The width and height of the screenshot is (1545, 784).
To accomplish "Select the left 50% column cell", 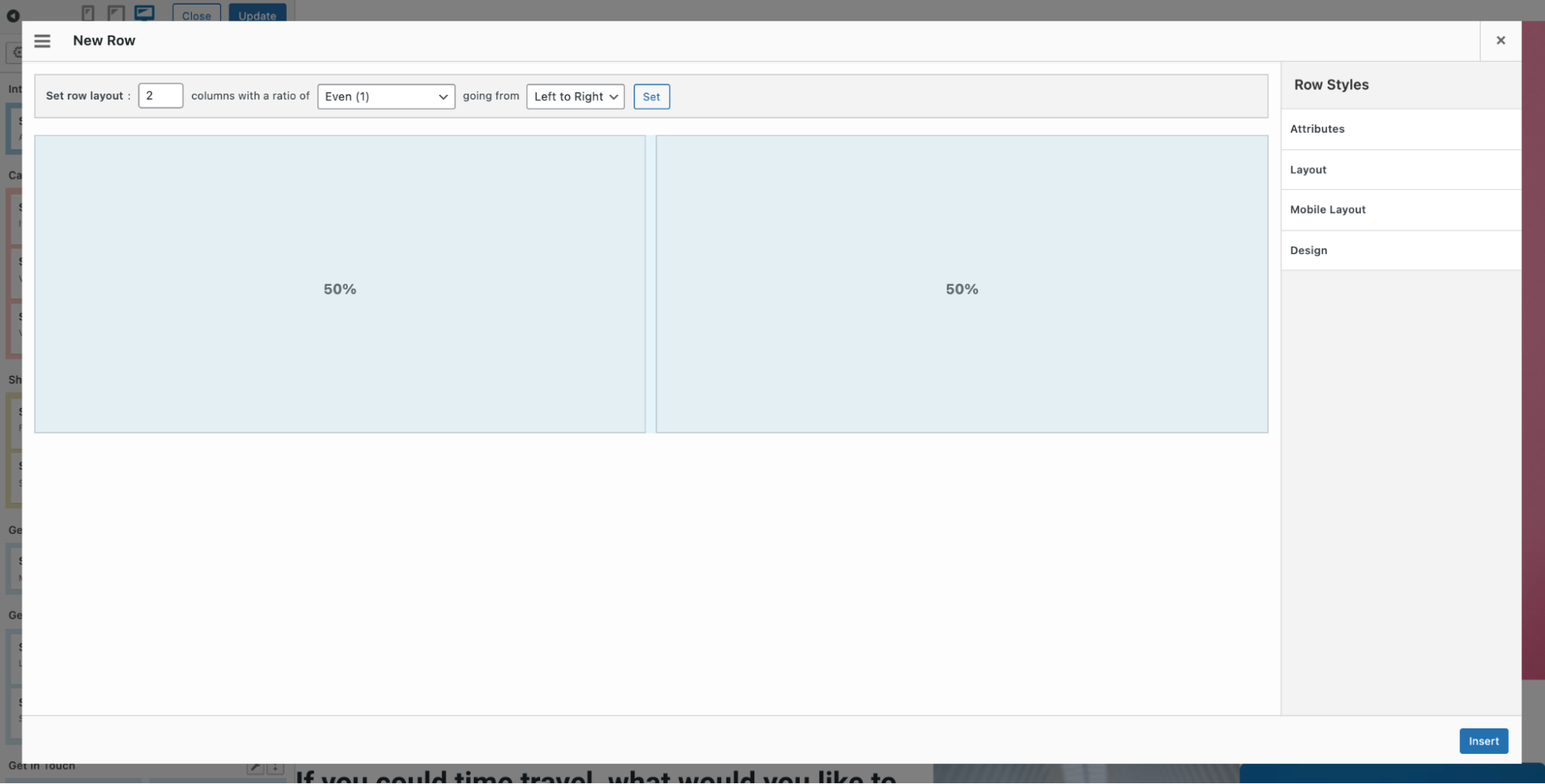I will pyautogui.click(x=340, y=284).
